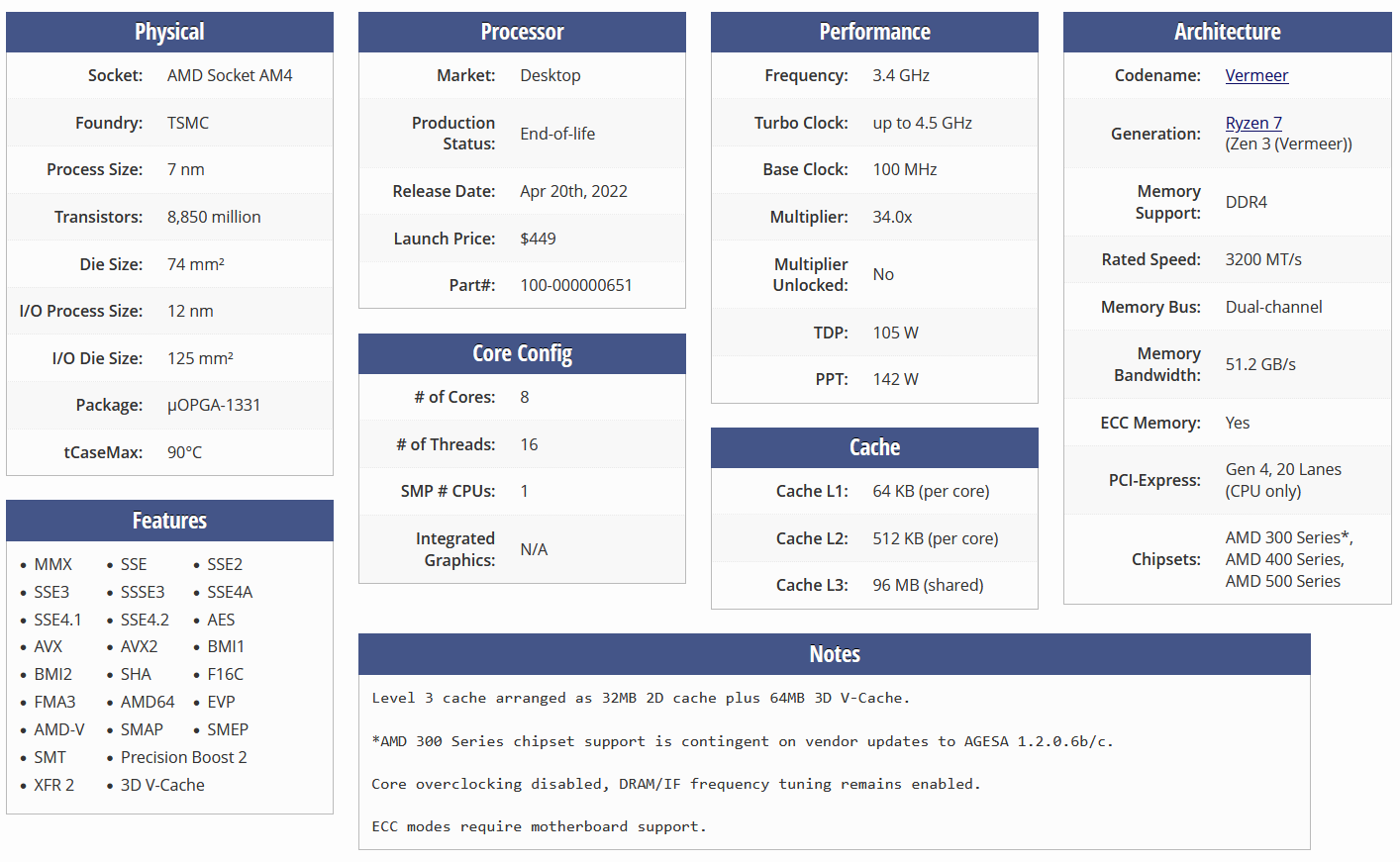Image resolution: width=1400 pixels, height=862 pixels.
Task: Select the Features section header
Action: (x=169, y=521)
